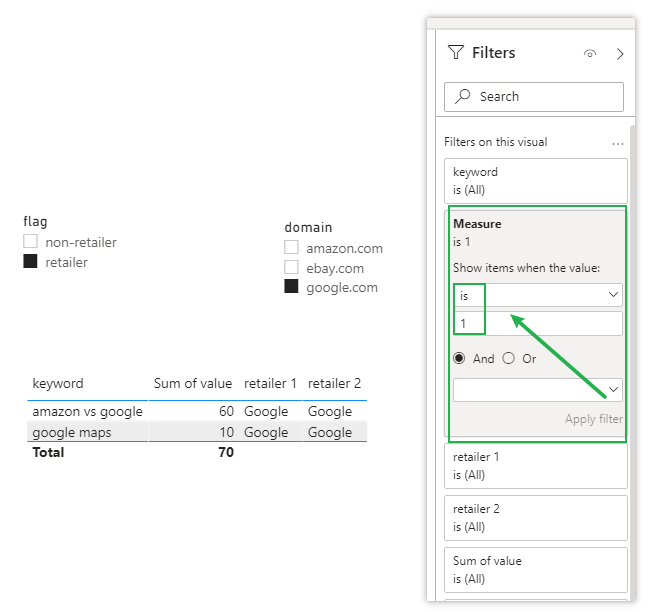660x612 pixels.
Task: Click 'Filters on this visual' heading
Action: pyautogui.click(x=495, y=142)
